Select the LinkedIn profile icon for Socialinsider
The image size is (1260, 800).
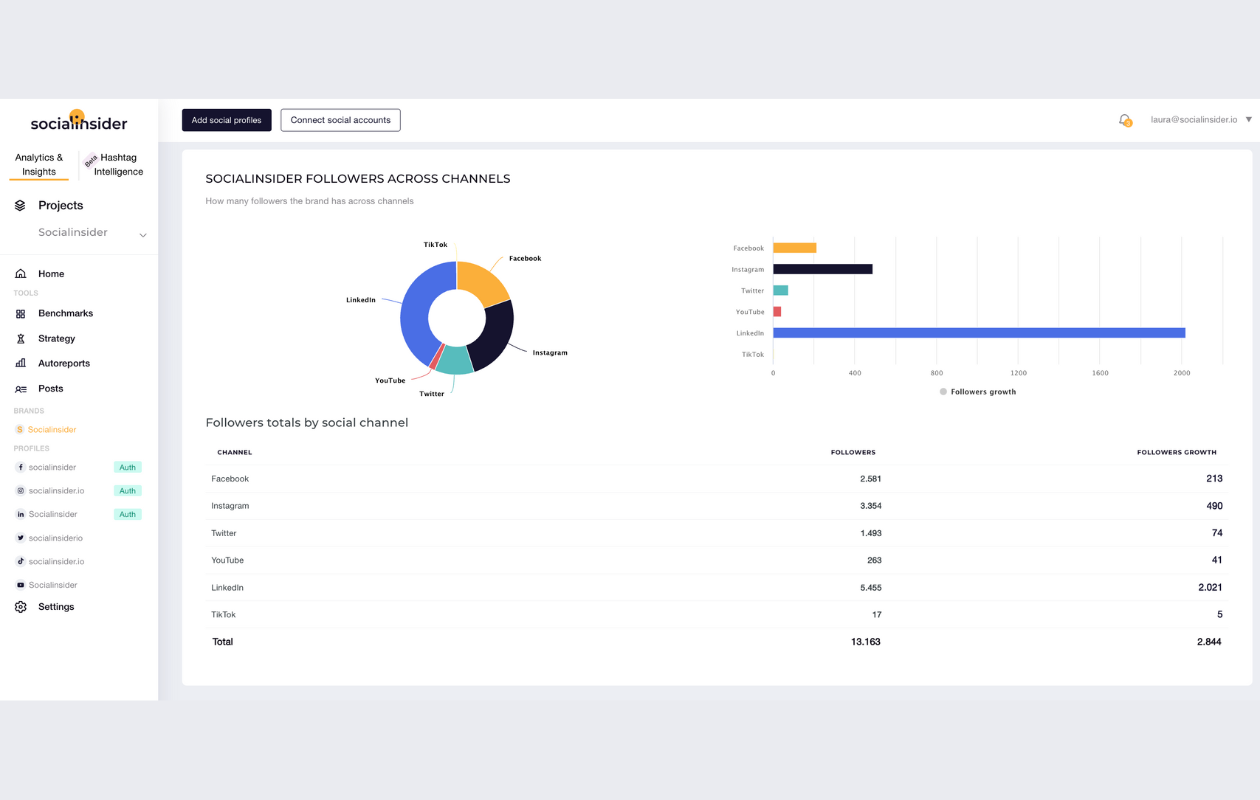[20, 514]
